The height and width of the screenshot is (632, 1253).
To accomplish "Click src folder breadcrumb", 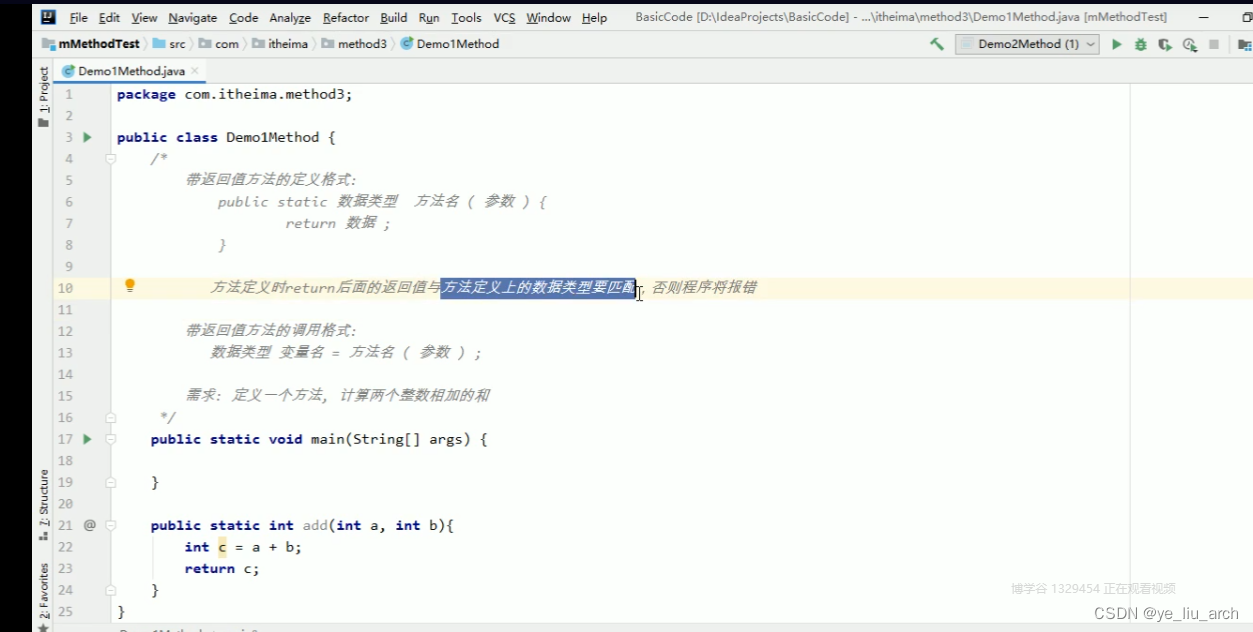I will click(169, 44).
